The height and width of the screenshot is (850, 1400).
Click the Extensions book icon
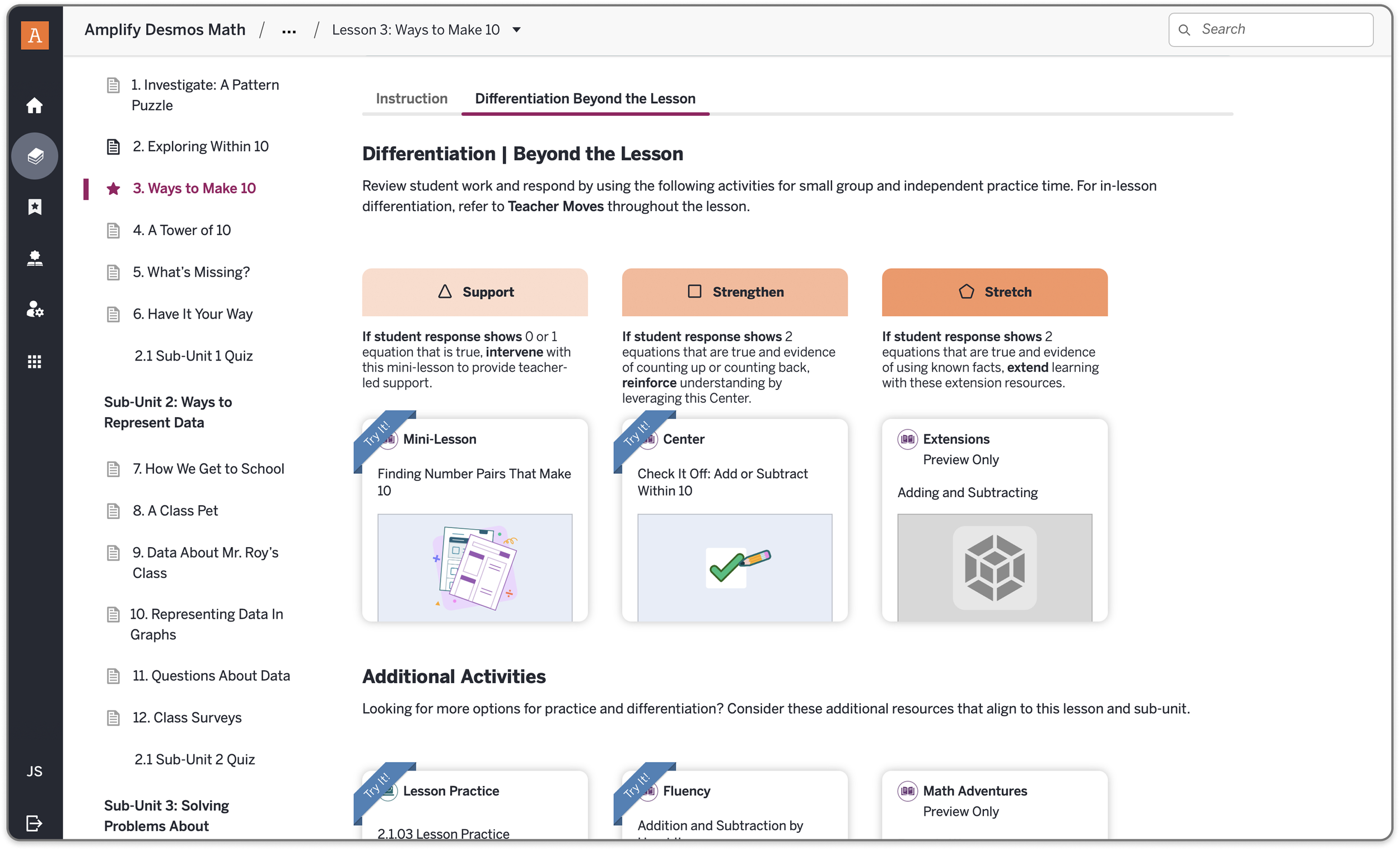907,438
